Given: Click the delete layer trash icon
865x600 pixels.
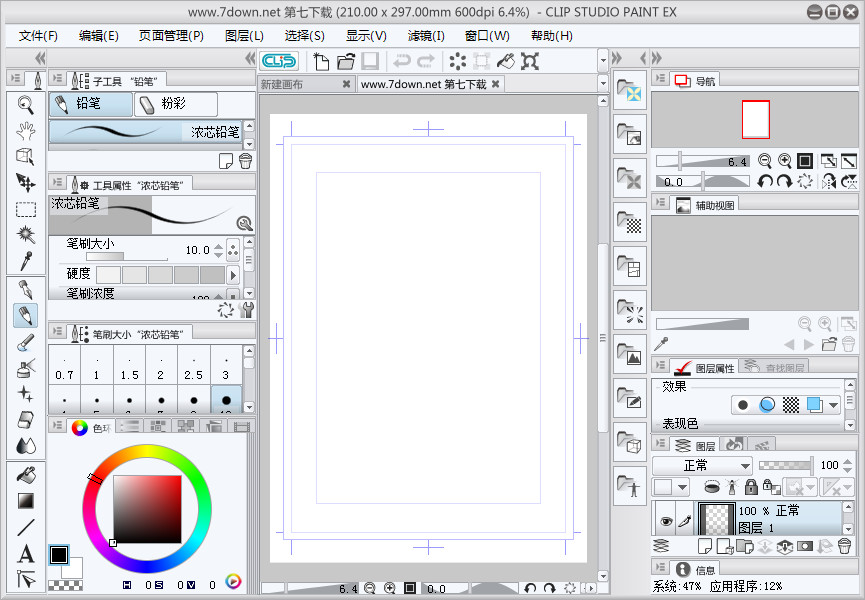Looking at the screenshot, I should (x=845, y=546).
